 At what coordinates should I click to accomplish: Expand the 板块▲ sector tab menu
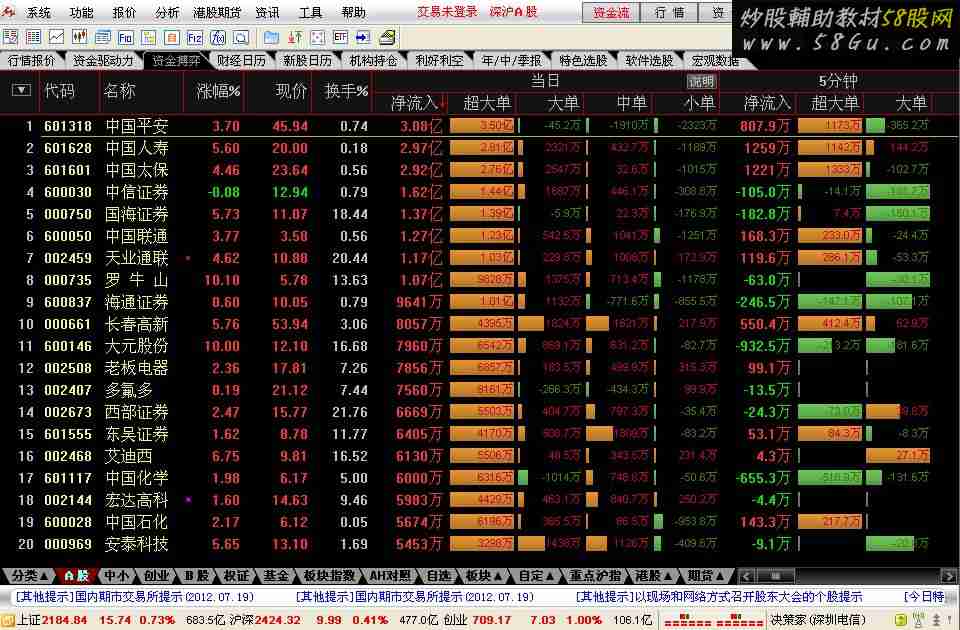tap(484, 576)
